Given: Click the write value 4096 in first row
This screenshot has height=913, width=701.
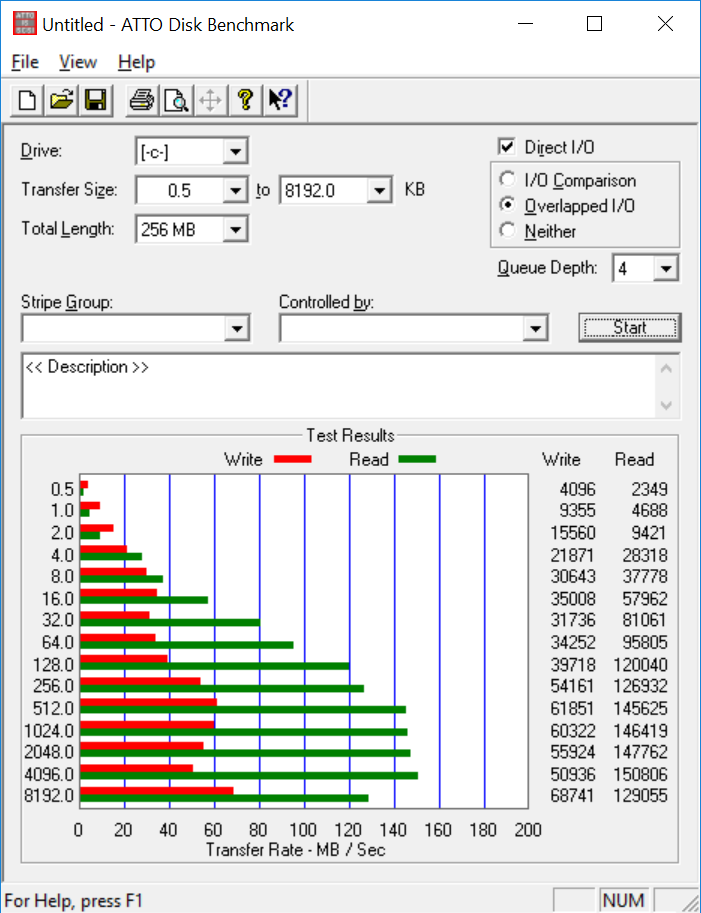Looking at the screenshot, I should click(578, 489).
